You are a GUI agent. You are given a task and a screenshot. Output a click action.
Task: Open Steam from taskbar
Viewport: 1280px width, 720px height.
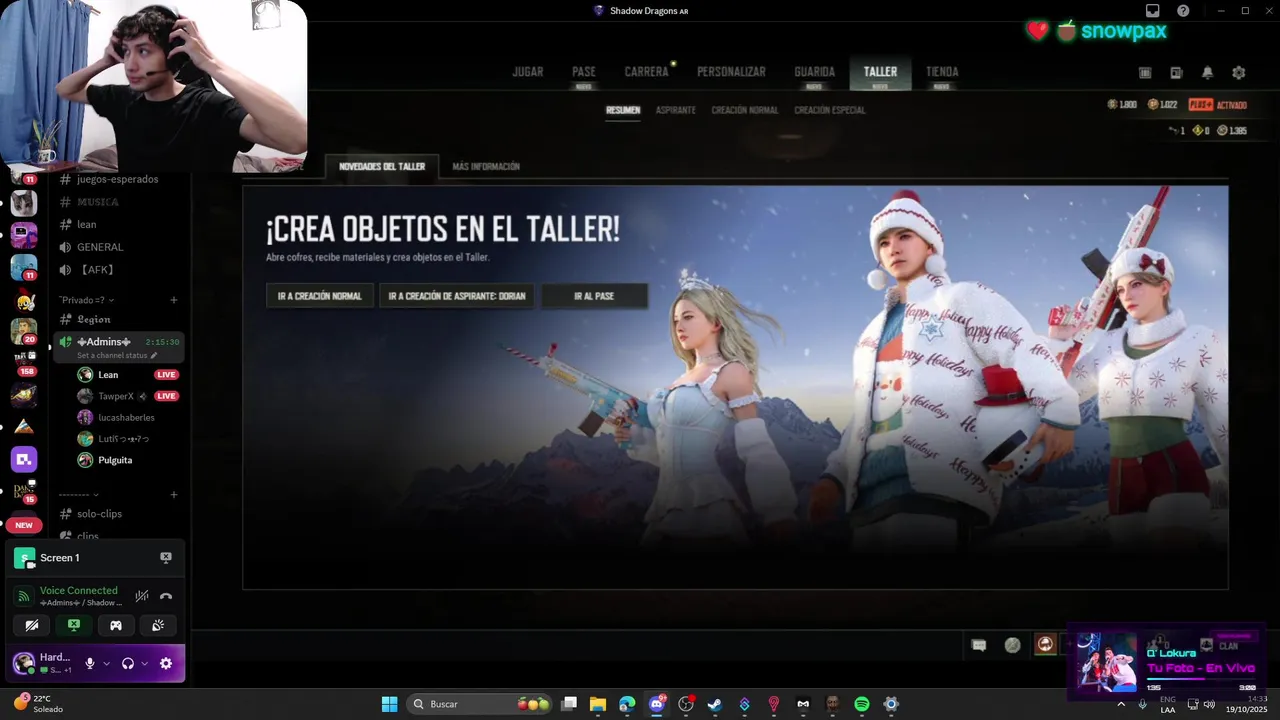pyautogui.click(x=715, y=704)
